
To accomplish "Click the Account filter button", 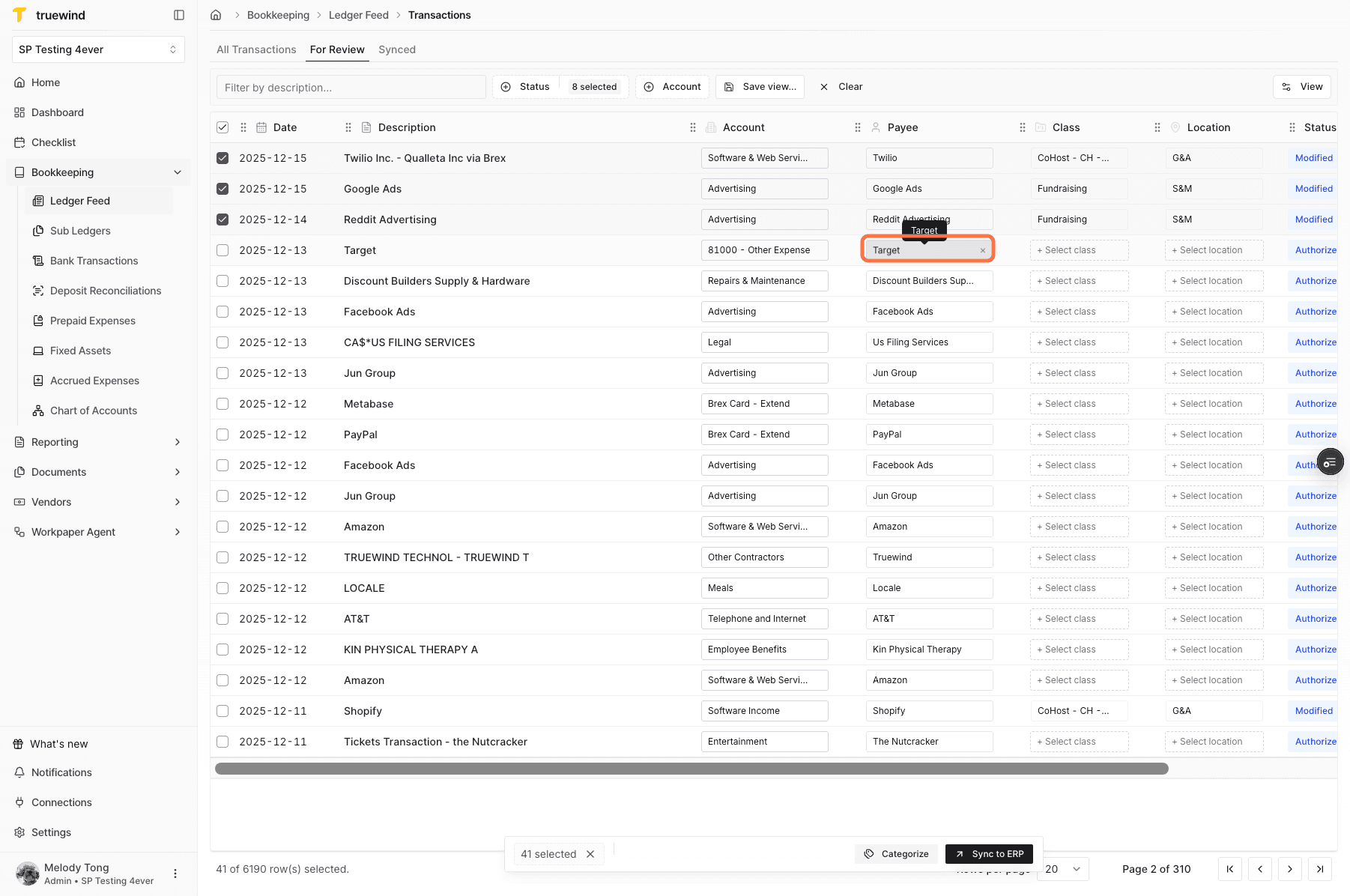I will click(672, 87).
